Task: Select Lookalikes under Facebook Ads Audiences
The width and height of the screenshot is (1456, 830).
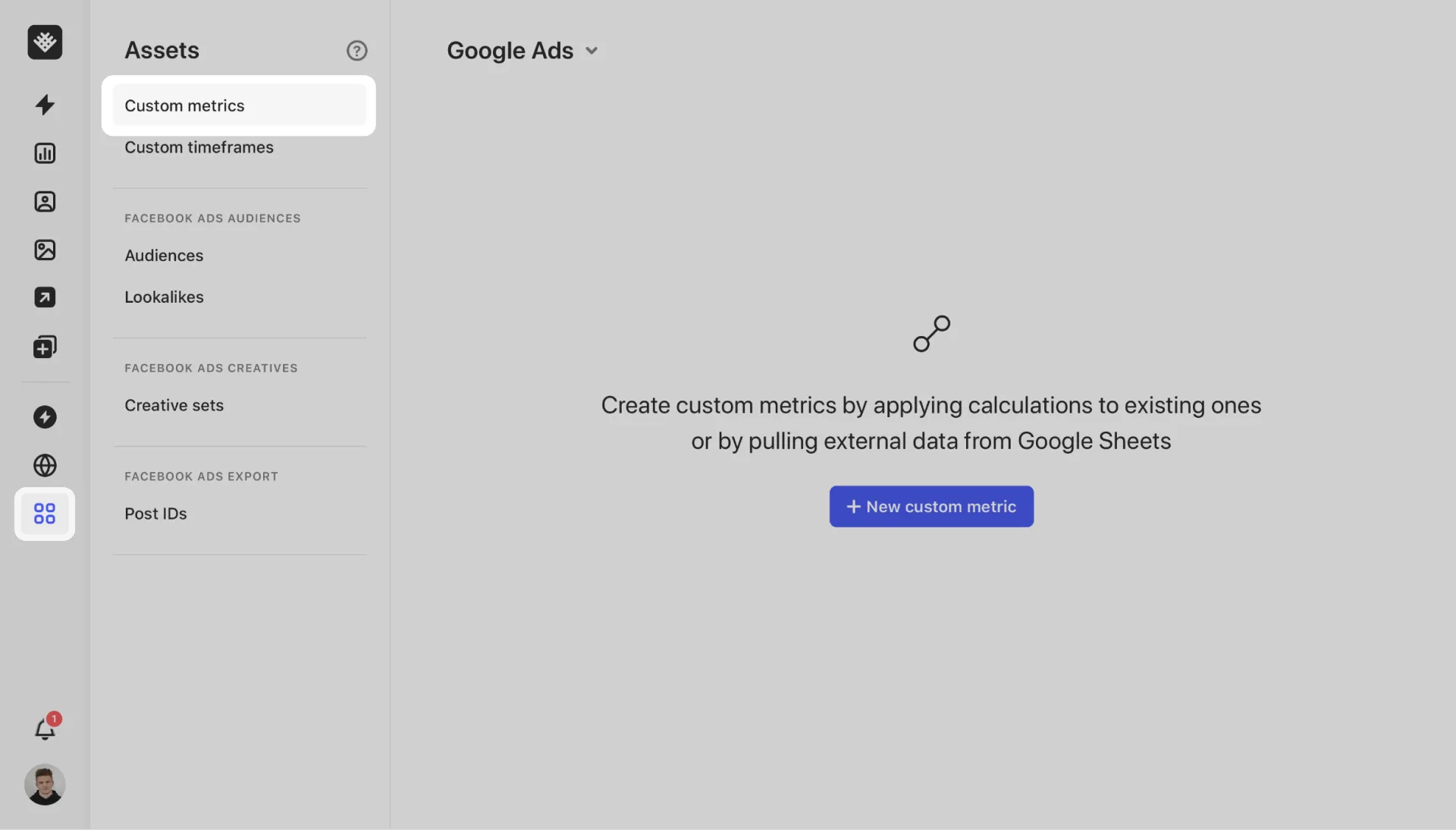Action: [x=164, y=297]
